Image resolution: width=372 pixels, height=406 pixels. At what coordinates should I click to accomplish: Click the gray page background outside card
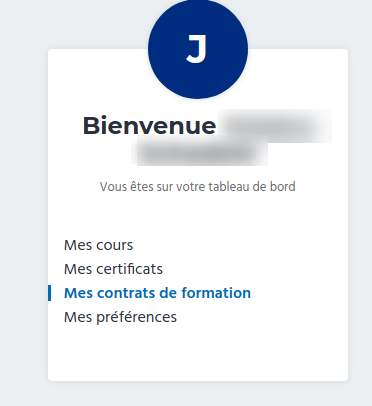click(x=23, y=200)
